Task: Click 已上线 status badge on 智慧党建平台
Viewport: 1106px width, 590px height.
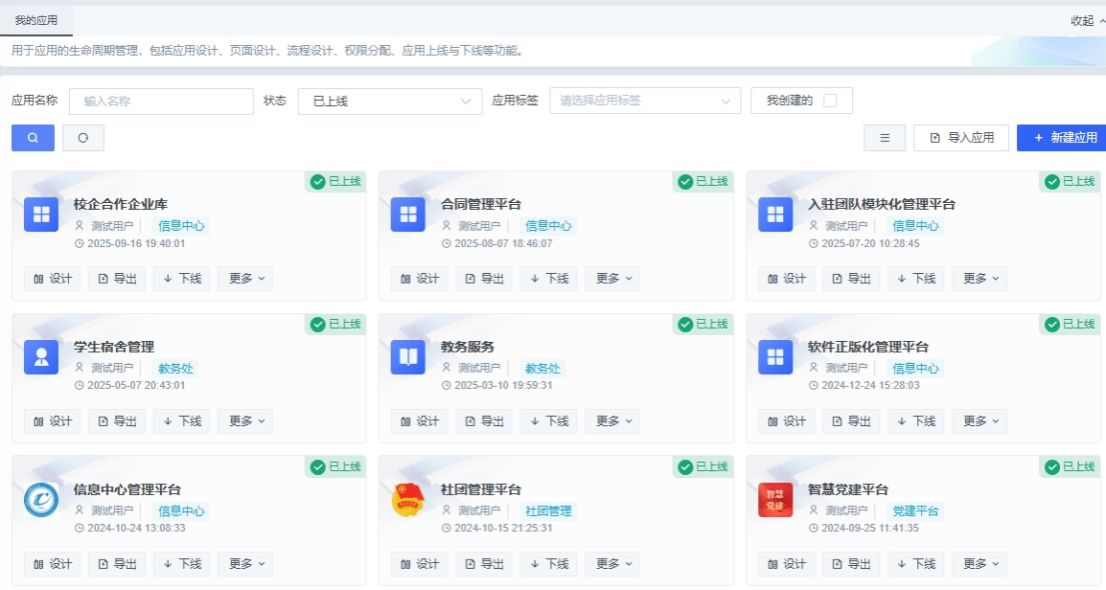Action: coord(1069,466)
